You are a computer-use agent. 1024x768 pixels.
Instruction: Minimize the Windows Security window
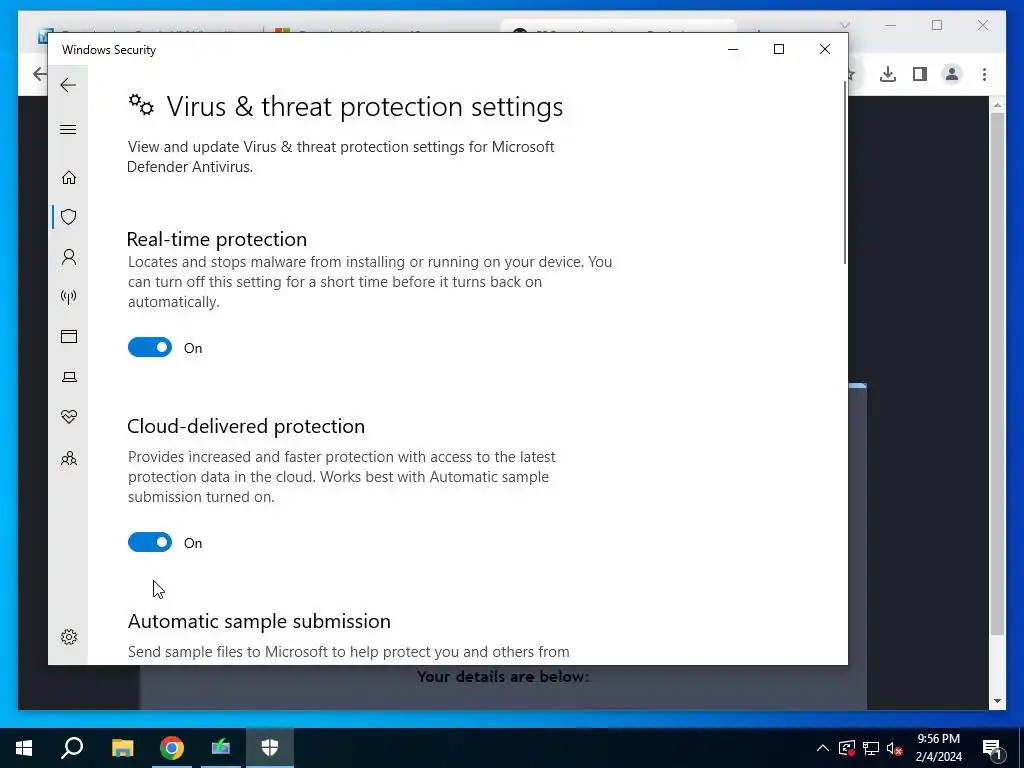coord(733,49)
